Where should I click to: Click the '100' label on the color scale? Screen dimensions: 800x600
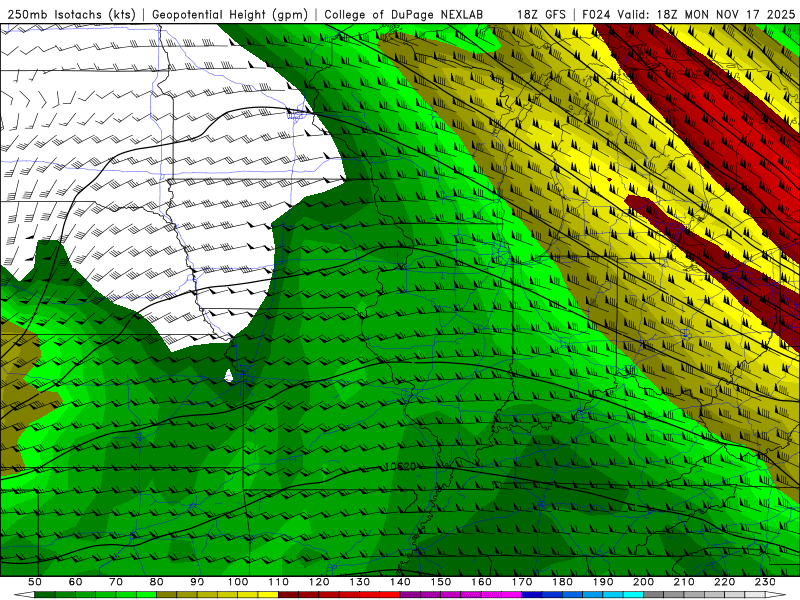point(238,582)
